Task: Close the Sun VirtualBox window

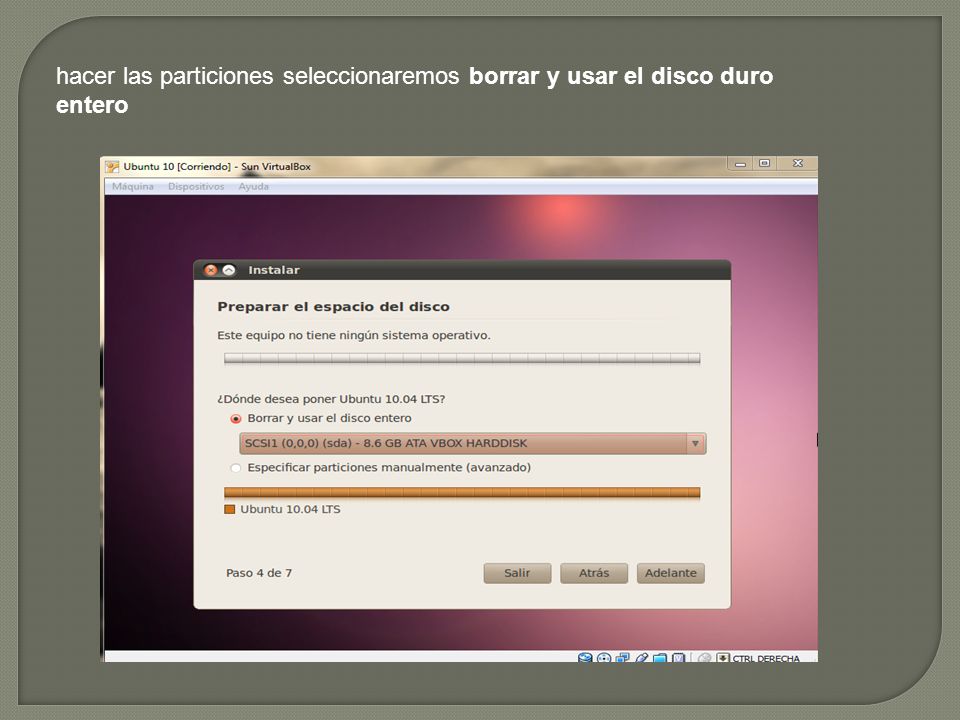Action: tap(797, 163)
